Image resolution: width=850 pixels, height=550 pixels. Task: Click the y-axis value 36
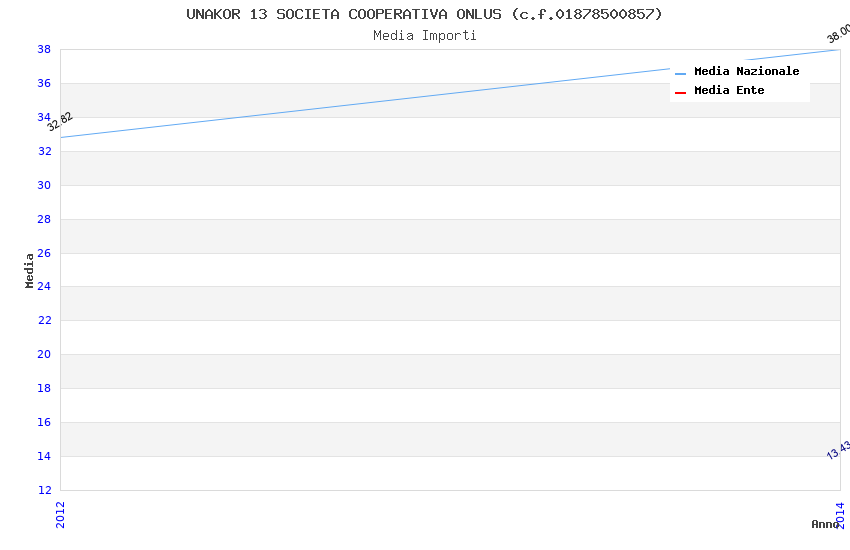[x=44, y=83]
